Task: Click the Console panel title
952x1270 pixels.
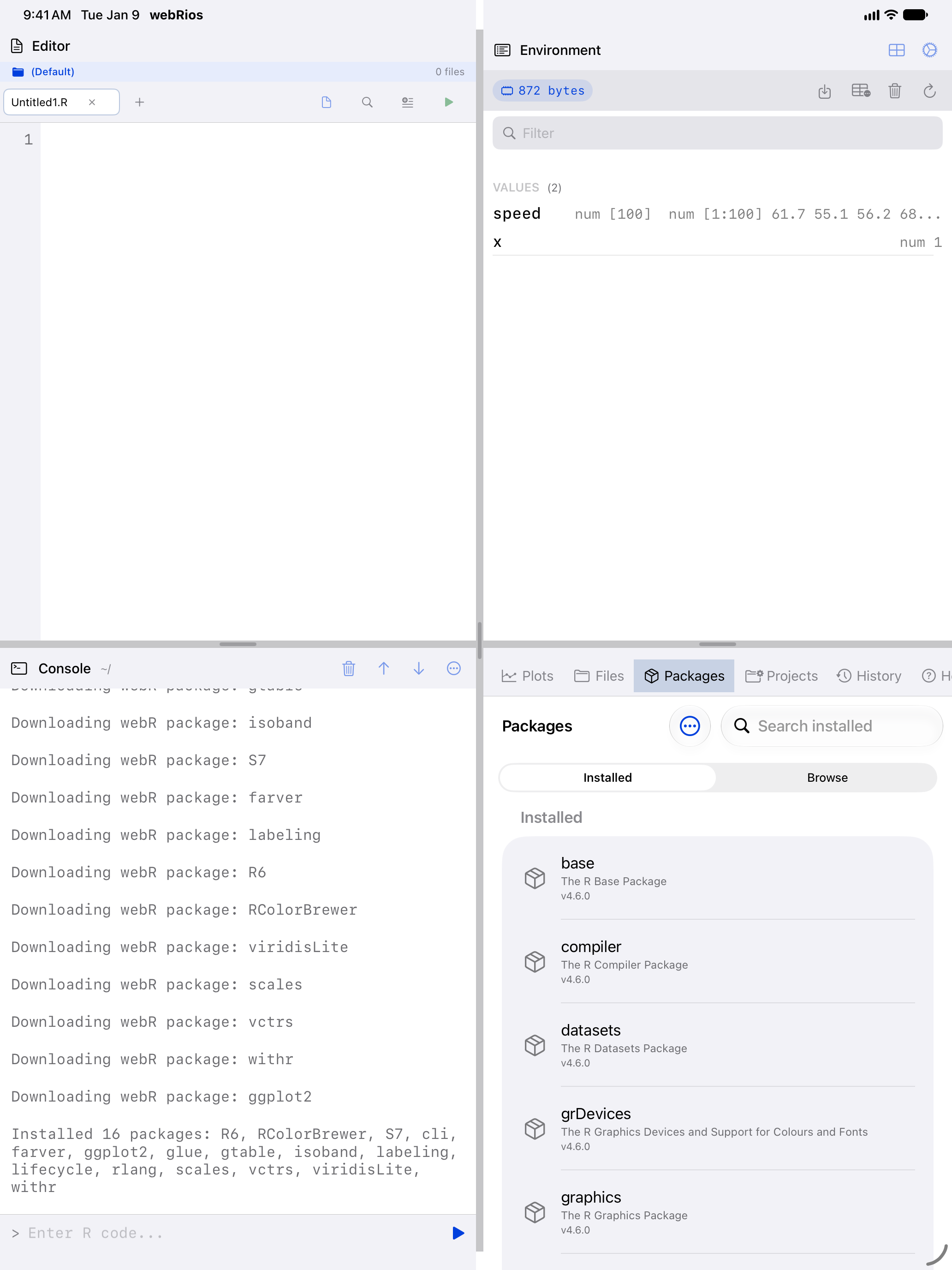Action: (64, 669)
